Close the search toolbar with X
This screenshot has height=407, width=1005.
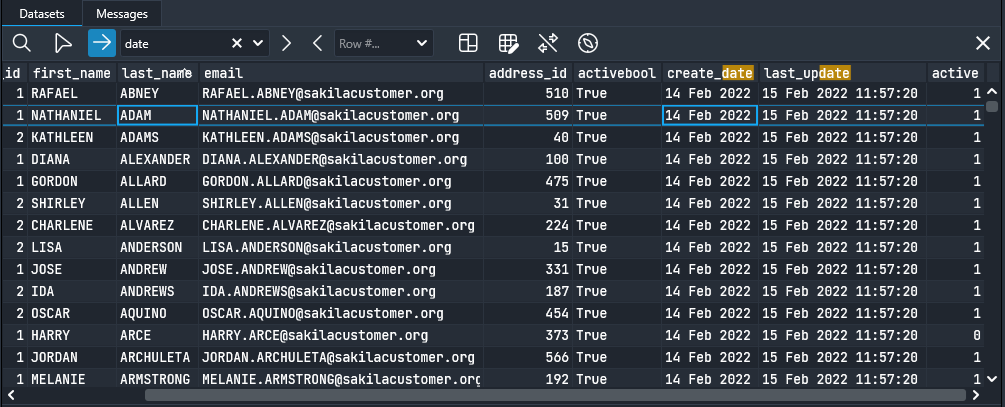tap(983, 43)
